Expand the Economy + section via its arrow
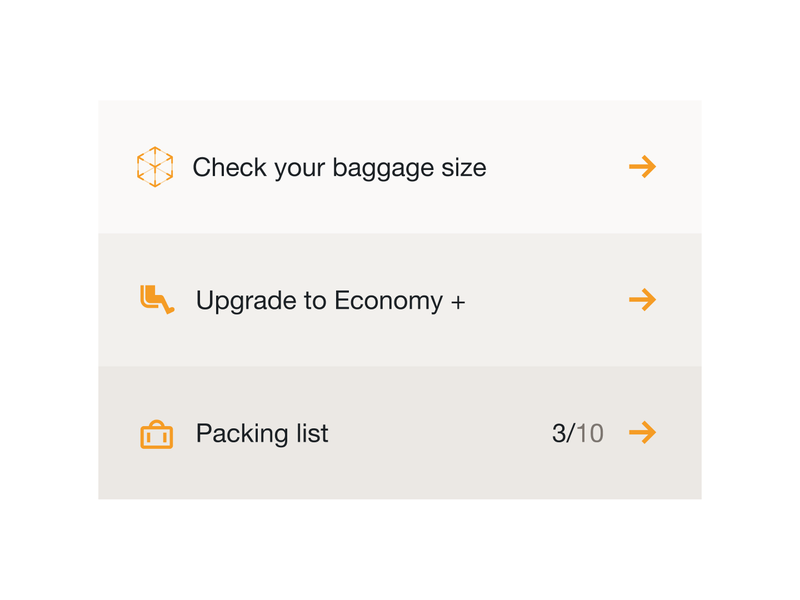 click(x=644, y=299)
